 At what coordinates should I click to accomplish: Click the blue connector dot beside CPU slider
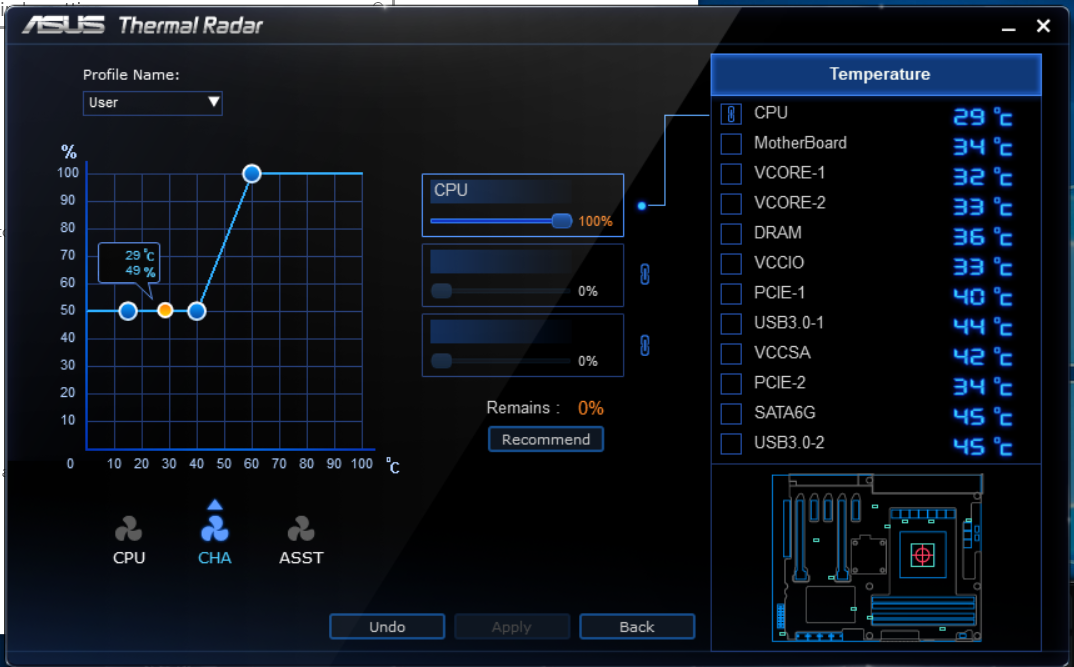pyautogui.click(x=642, y=205)
